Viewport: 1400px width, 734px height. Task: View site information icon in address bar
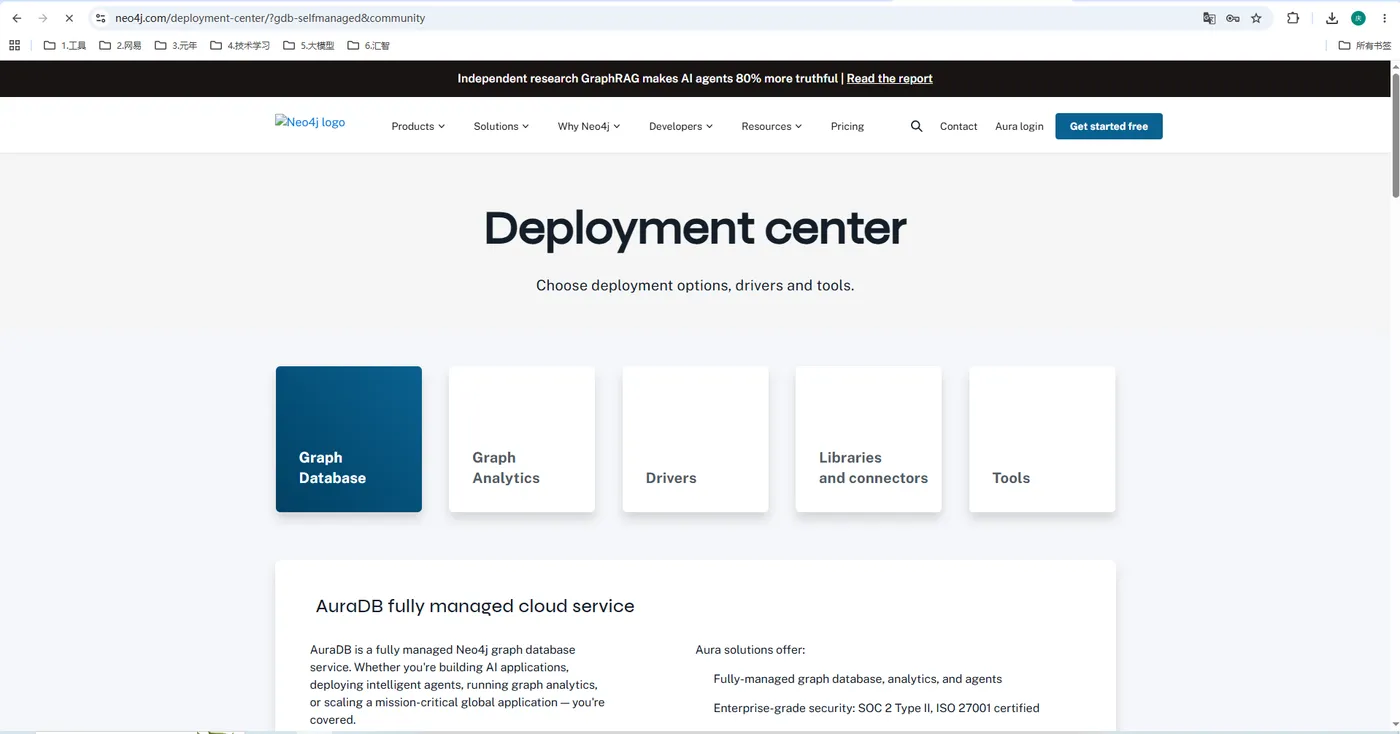(100, 18)
